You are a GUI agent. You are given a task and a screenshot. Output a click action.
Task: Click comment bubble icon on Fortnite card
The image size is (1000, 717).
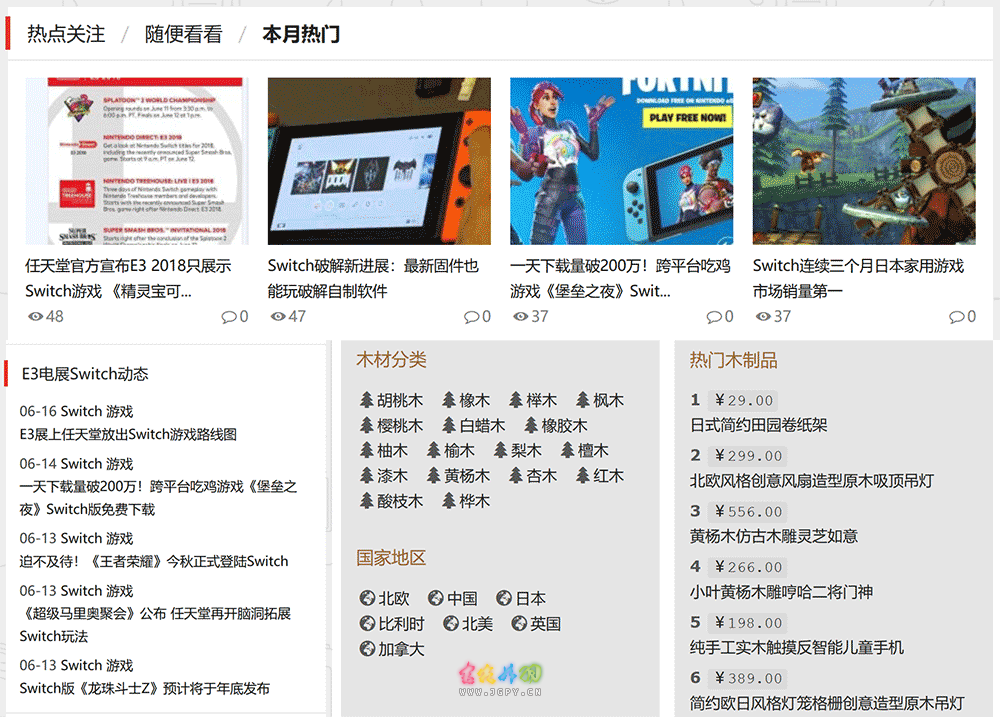(714, 317)
